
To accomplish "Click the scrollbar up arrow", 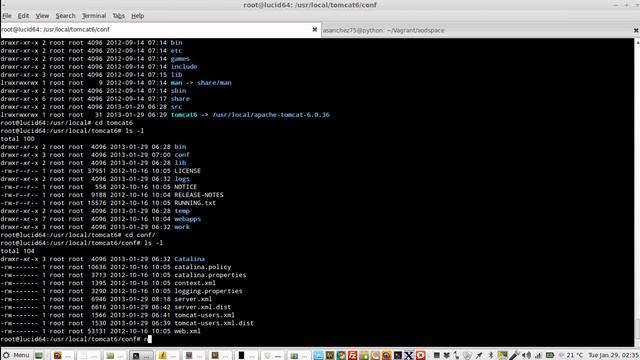I will tap(637, 42).
